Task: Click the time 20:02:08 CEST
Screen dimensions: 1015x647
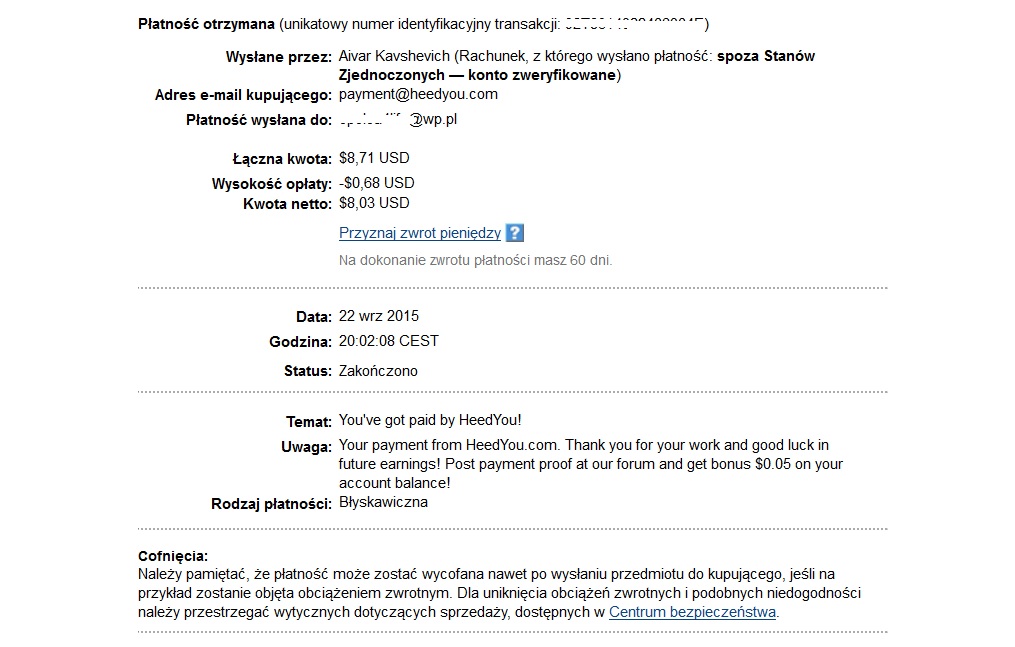Action: tap(388, 341)
